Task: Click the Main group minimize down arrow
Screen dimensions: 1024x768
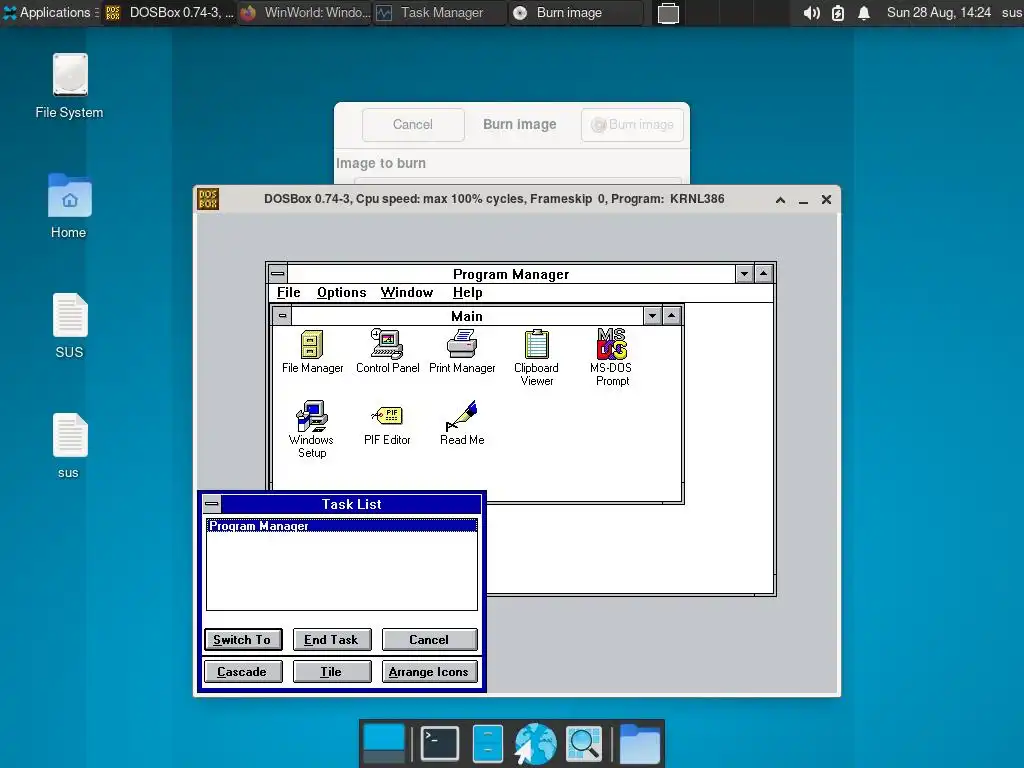Action: click(652, 316)
